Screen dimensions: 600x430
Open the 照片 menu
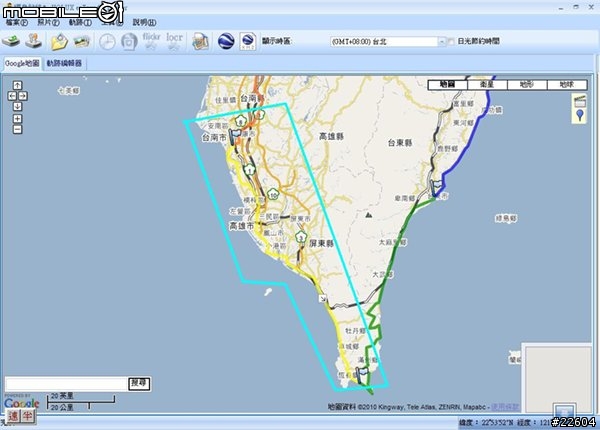48,23
